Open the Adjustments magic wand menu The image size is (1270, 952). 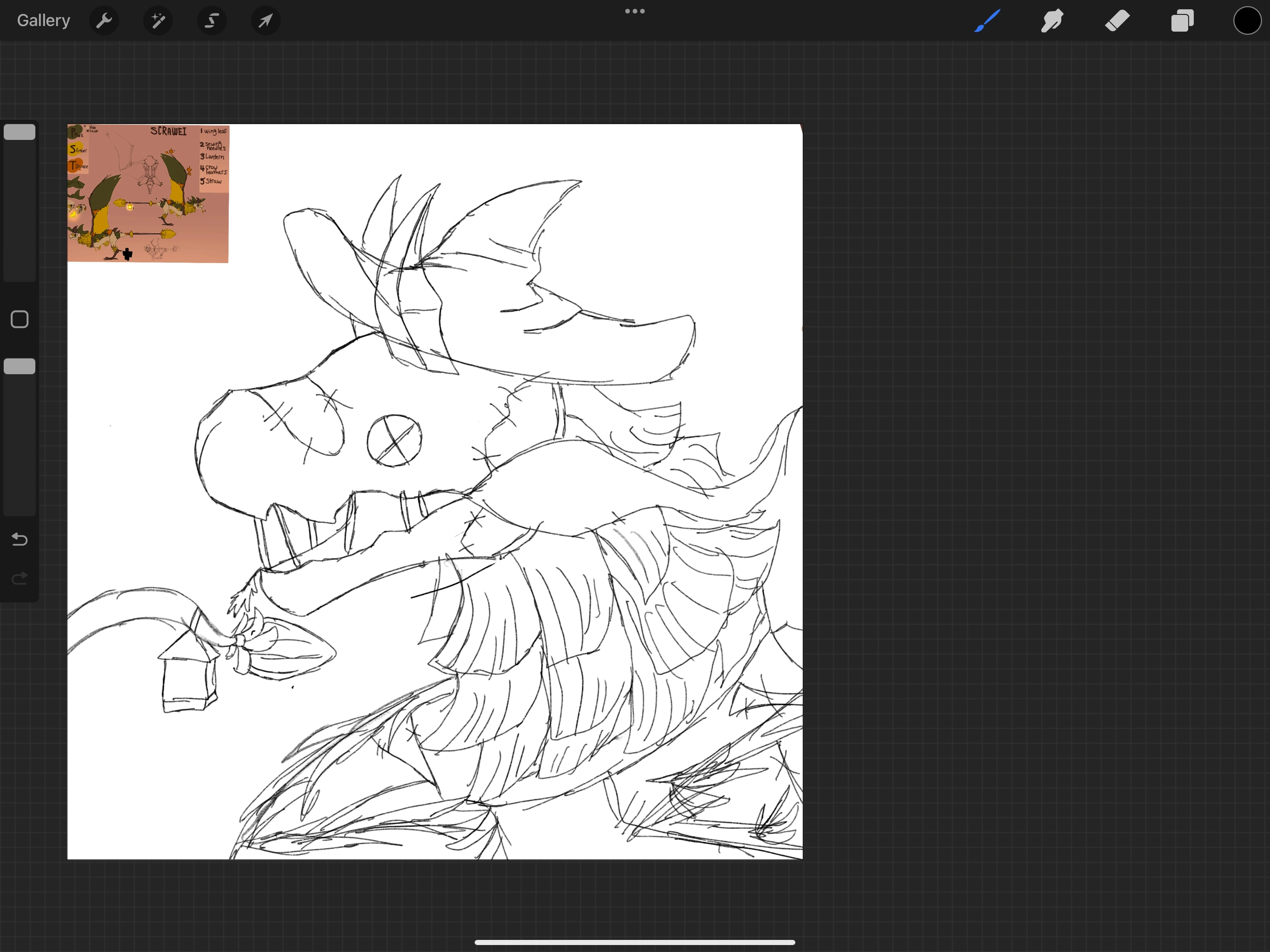coord(158,20)
